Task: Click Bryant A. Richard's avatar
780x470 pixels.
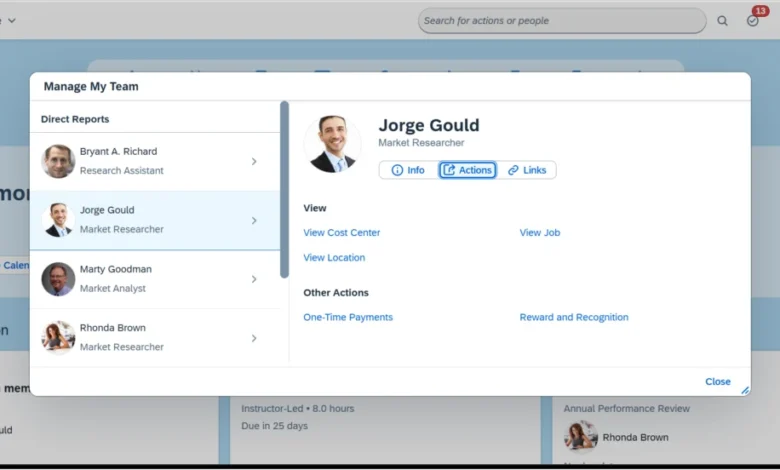Action: [x=58, y=161]
